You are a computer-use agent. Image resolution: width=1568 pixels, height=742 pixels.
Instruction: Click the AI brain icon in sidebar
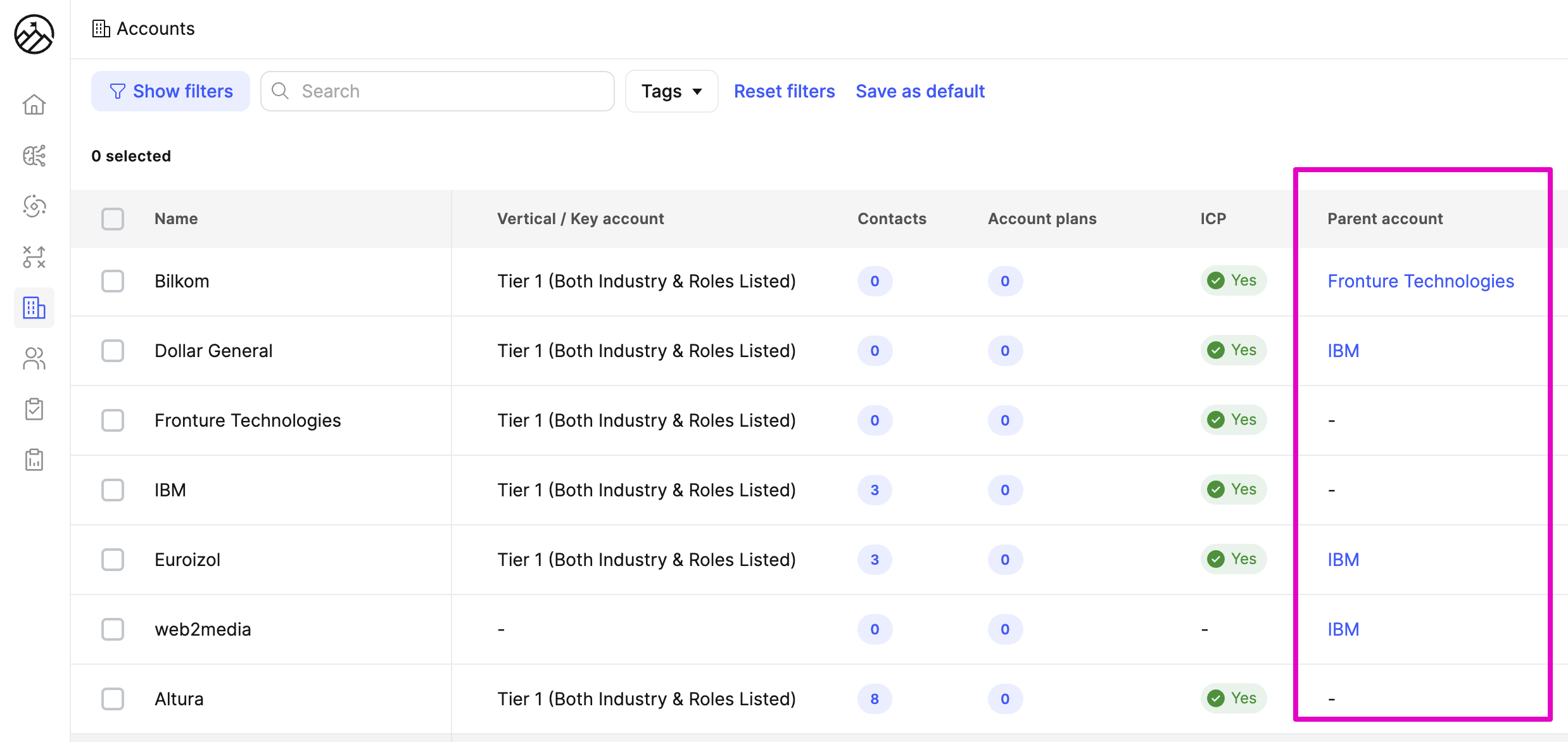(x=34, y=156)
